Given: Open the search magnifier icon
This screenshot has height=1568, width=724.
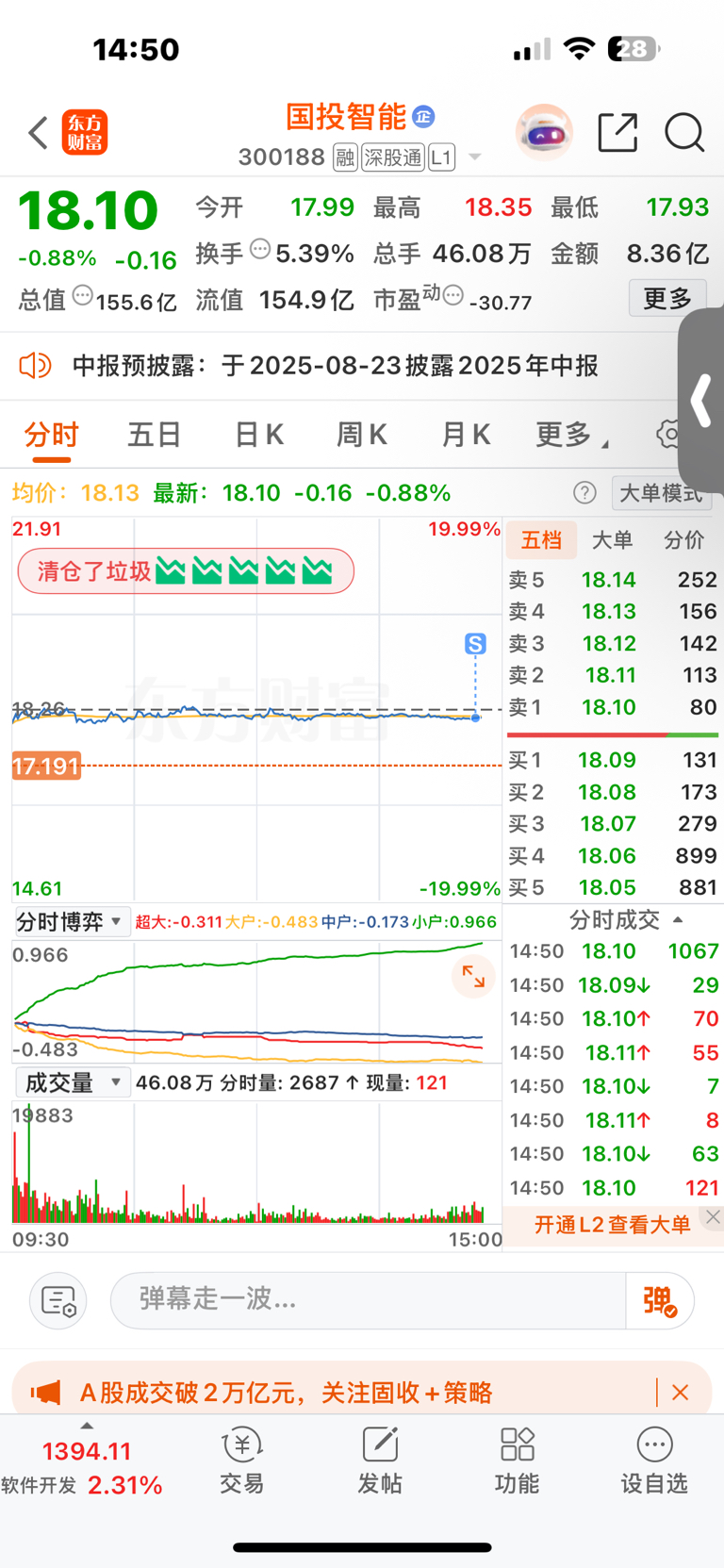Looking at the screenshot, I should click(684, 132).
